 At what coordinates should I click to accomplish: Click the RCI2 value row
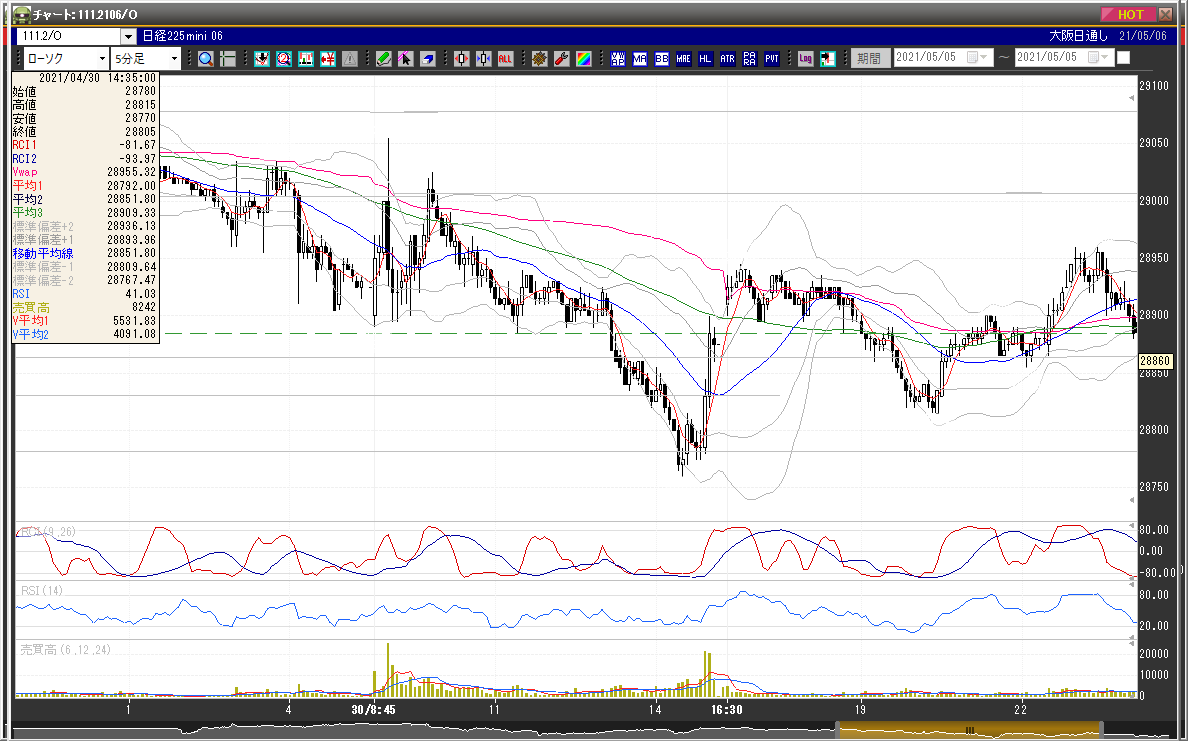(85, 158)
